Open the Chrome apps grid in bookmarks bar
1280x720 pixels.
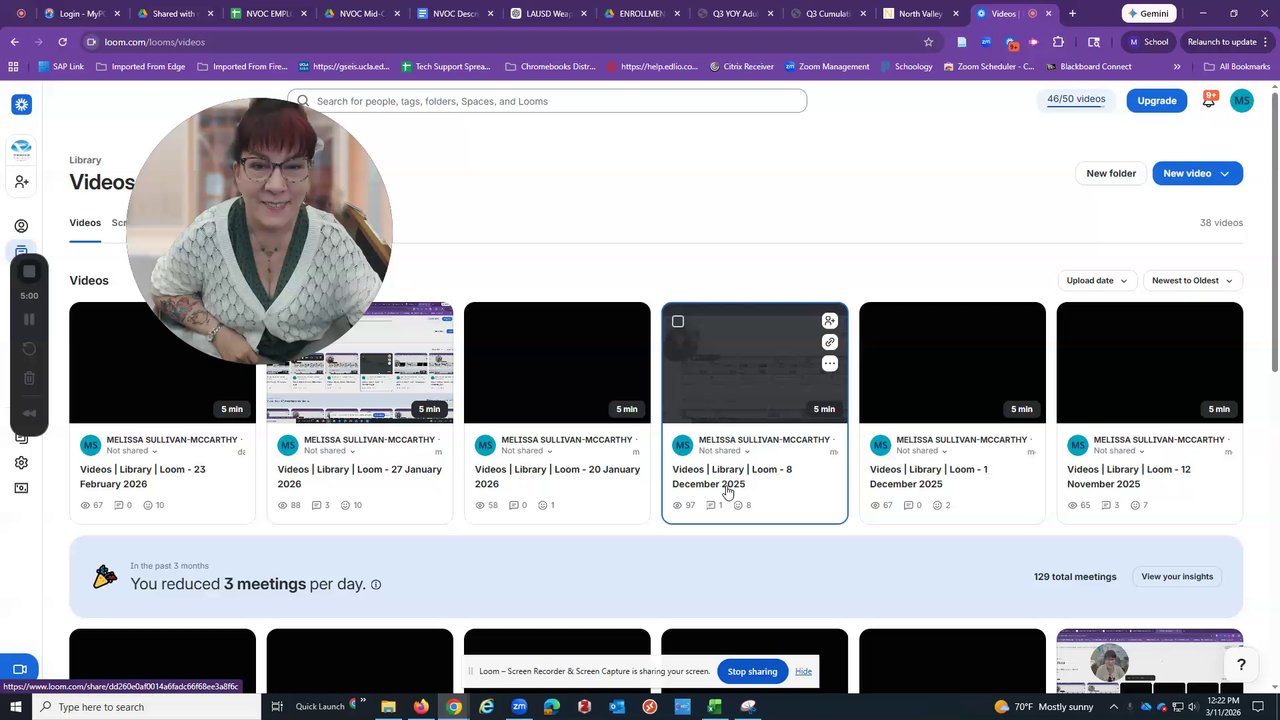[13, 67]
